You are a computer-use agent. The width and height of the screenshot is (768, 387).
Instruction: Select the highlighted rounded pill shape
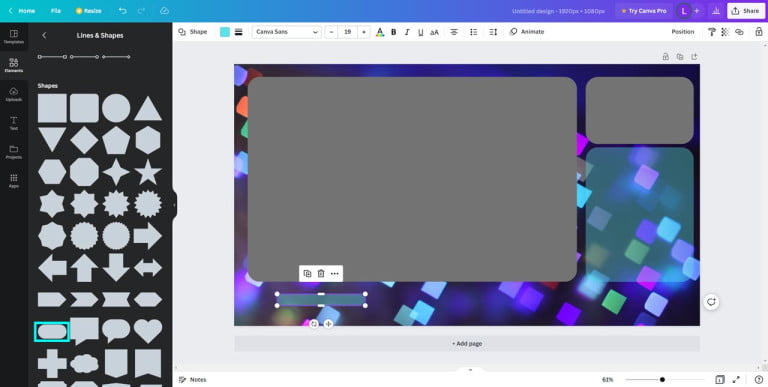tap(52, 332)
